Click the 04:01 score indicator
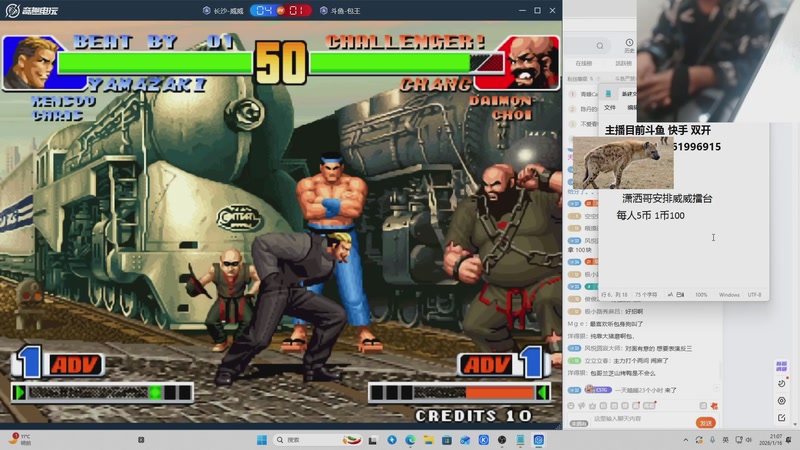This screenshot has width=800, height=450. pos(281,10)
